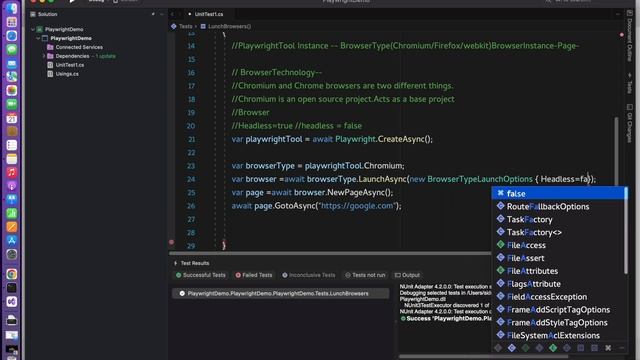
Task: Open the Git Changes side tab
Action: click(629, 123)
